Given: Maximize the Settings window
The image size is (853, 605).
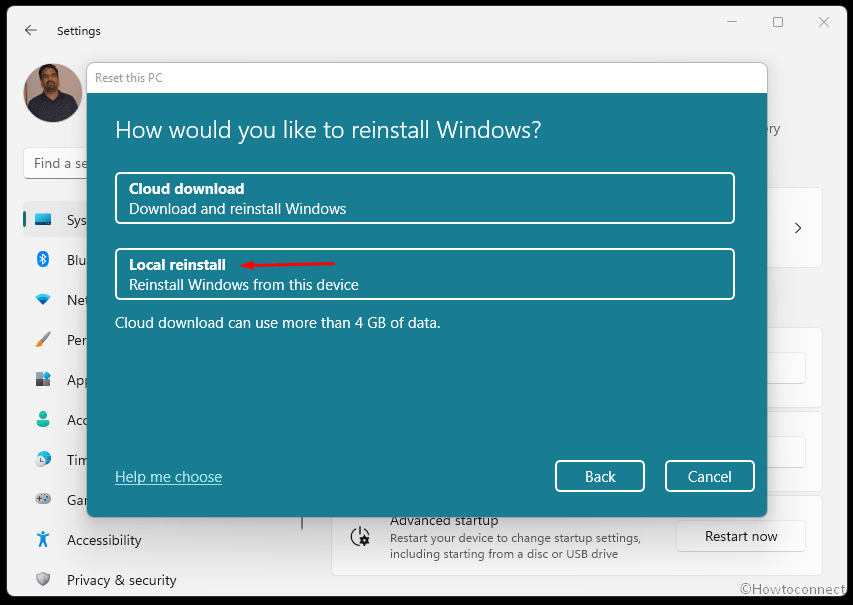Looking at the screenshot, I should coord(778,22).
